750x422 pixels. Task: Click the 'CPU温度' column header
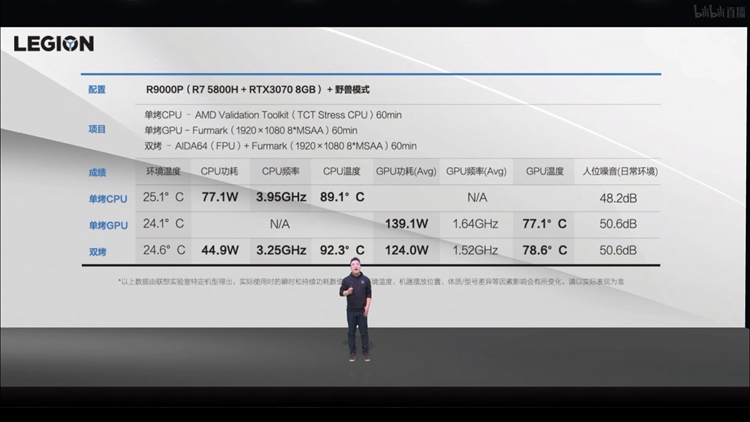tap(342, 171)
